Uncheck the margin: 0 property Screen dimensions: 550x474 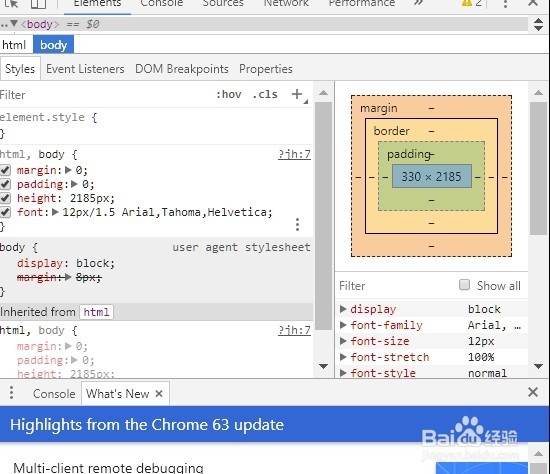[x=5, y=170]
